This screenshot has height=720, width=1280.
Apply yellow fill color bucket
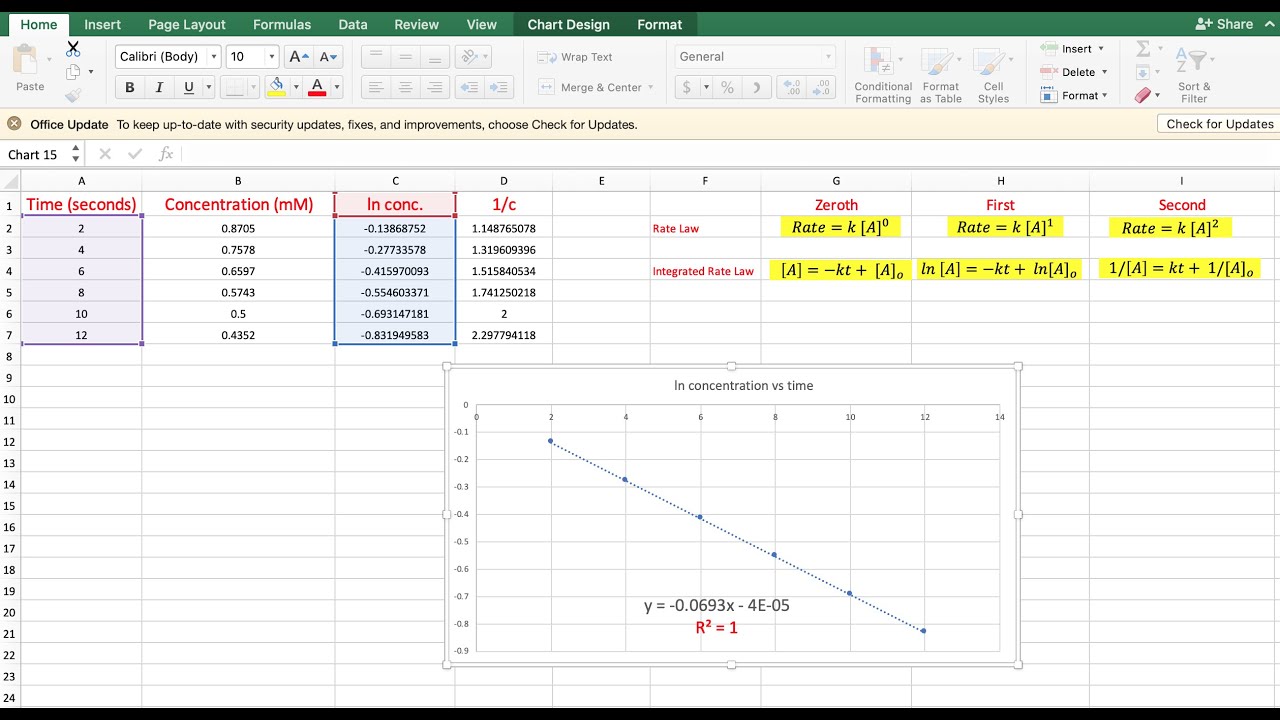click(x=276, y=88)
